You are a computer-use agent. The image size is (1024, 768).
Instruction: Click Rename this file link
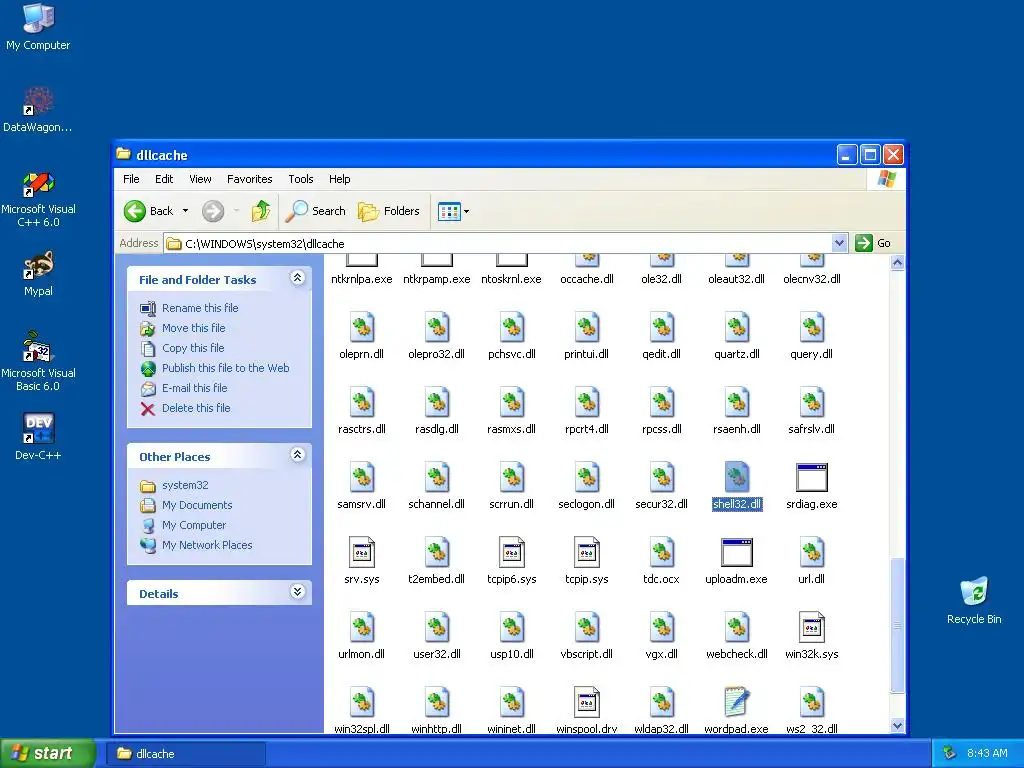pos(200,308)
